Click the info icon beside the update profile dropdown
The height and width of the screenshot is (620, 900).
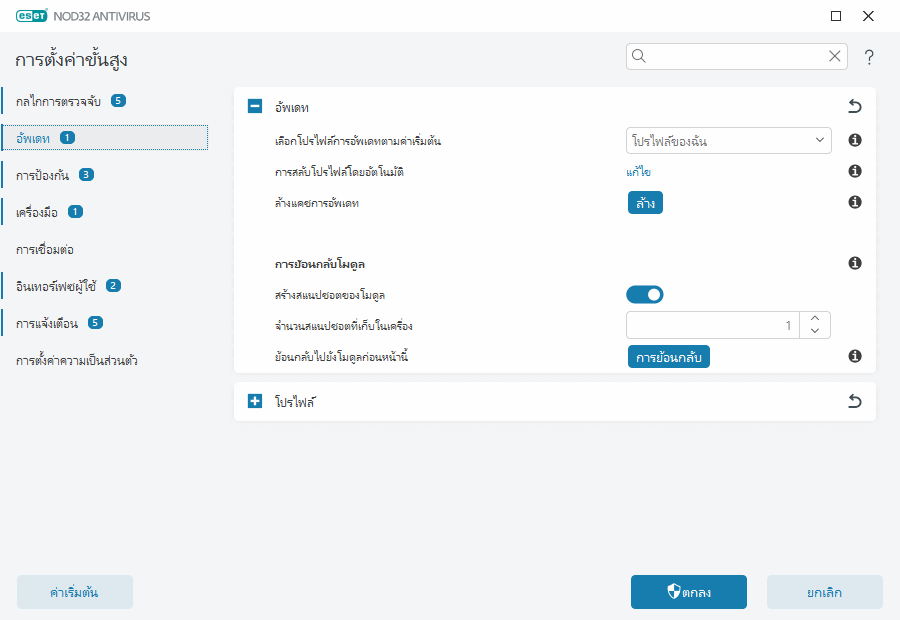point(854,141)
